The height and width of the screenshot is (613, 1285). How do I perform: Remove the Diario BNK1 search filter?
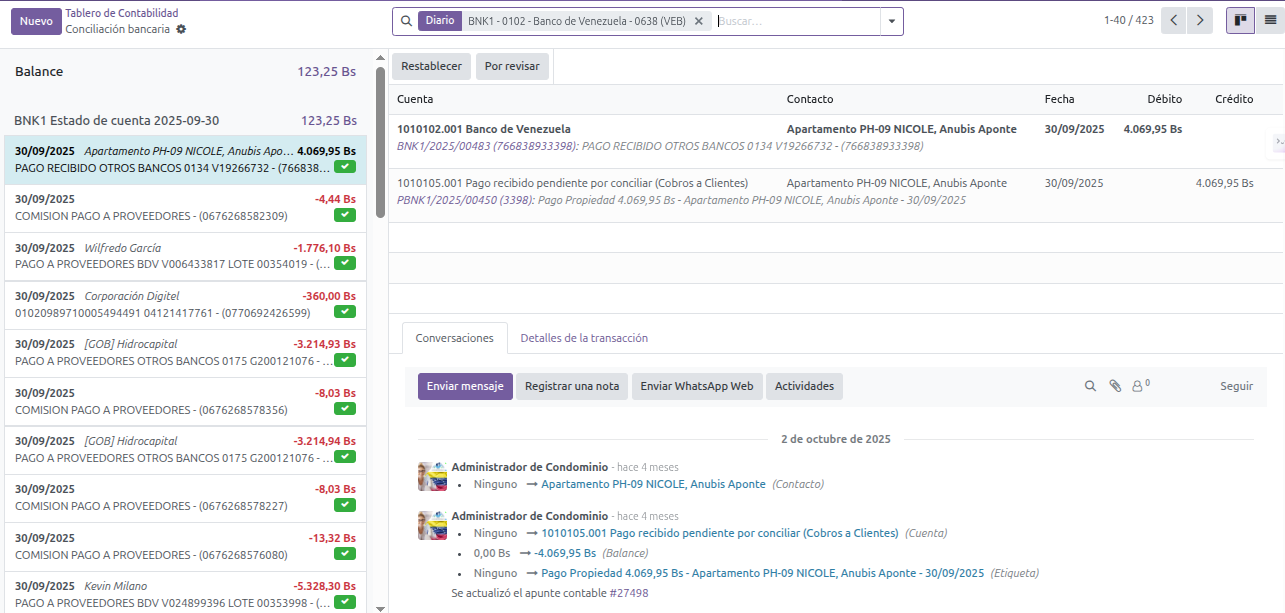pos(698,21)
